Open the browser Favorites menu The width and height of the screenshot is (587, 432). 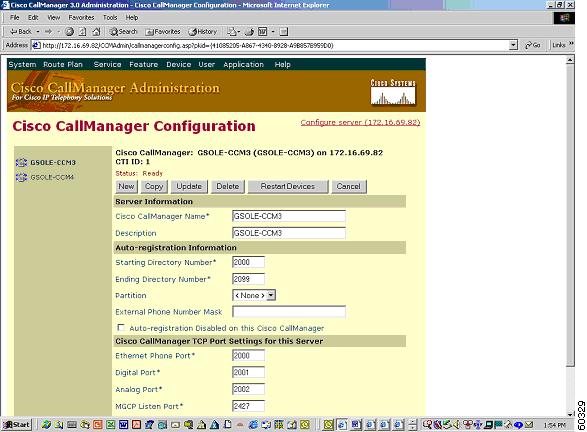(81, 17)
